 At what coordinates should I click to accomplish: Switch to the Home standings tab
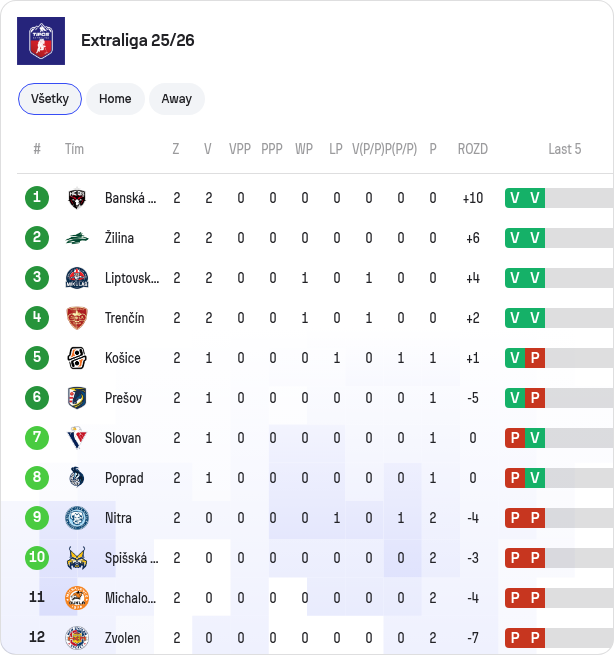(x=115, y=99)
